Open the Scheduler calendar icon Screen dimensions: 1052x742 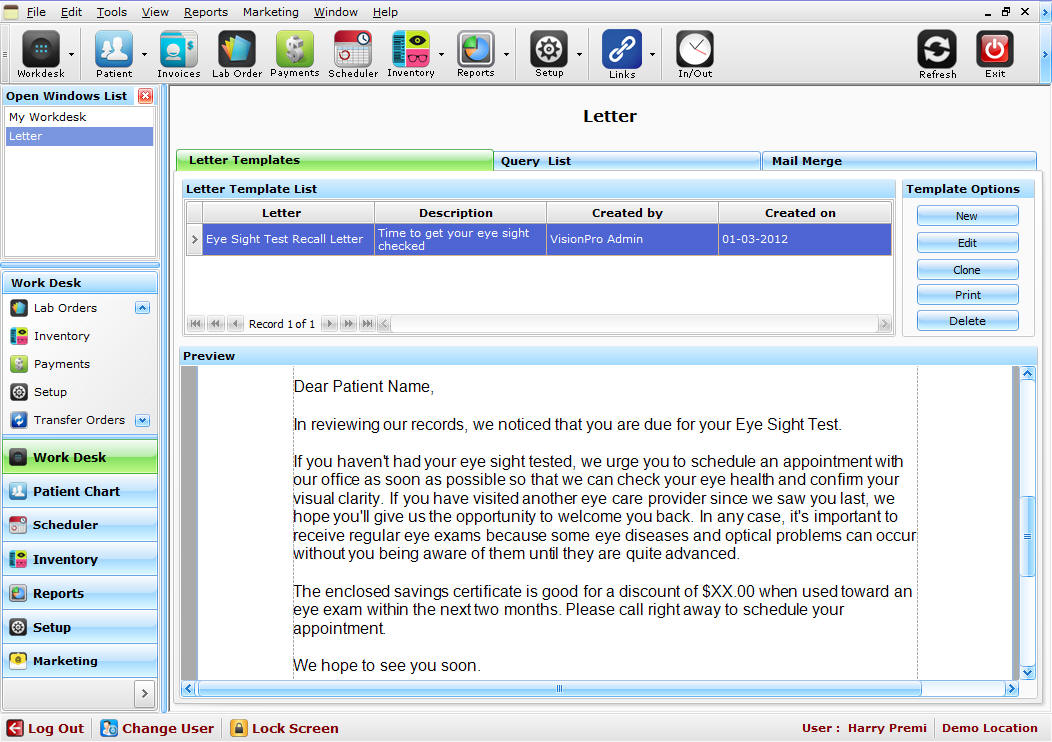353,51
